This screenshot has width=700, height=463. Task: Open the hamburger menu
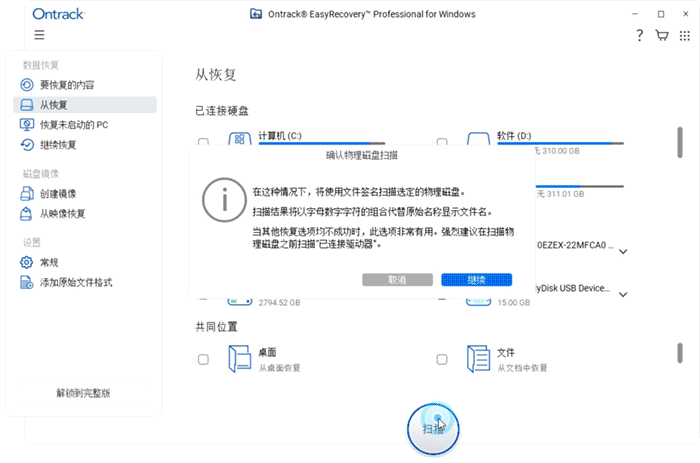(x=39, y=35)
